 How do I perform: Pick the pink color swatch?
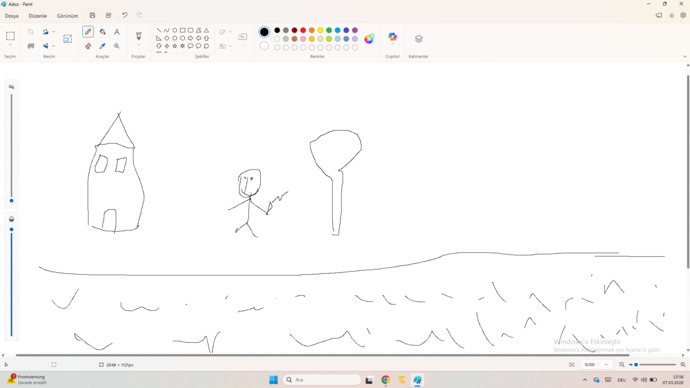[x=303, y=39]
